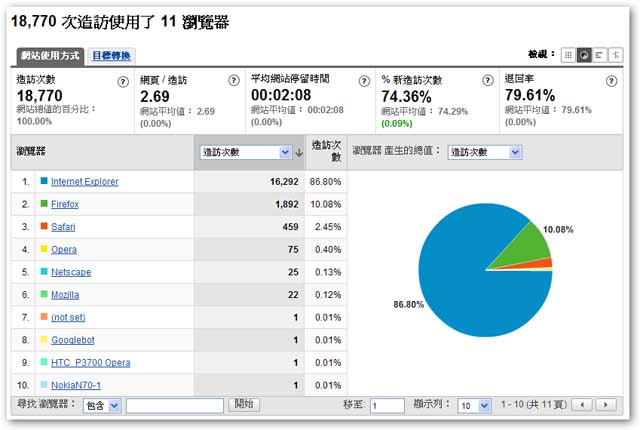
Task: Select comparison view icon
Action: click(616, 55)
